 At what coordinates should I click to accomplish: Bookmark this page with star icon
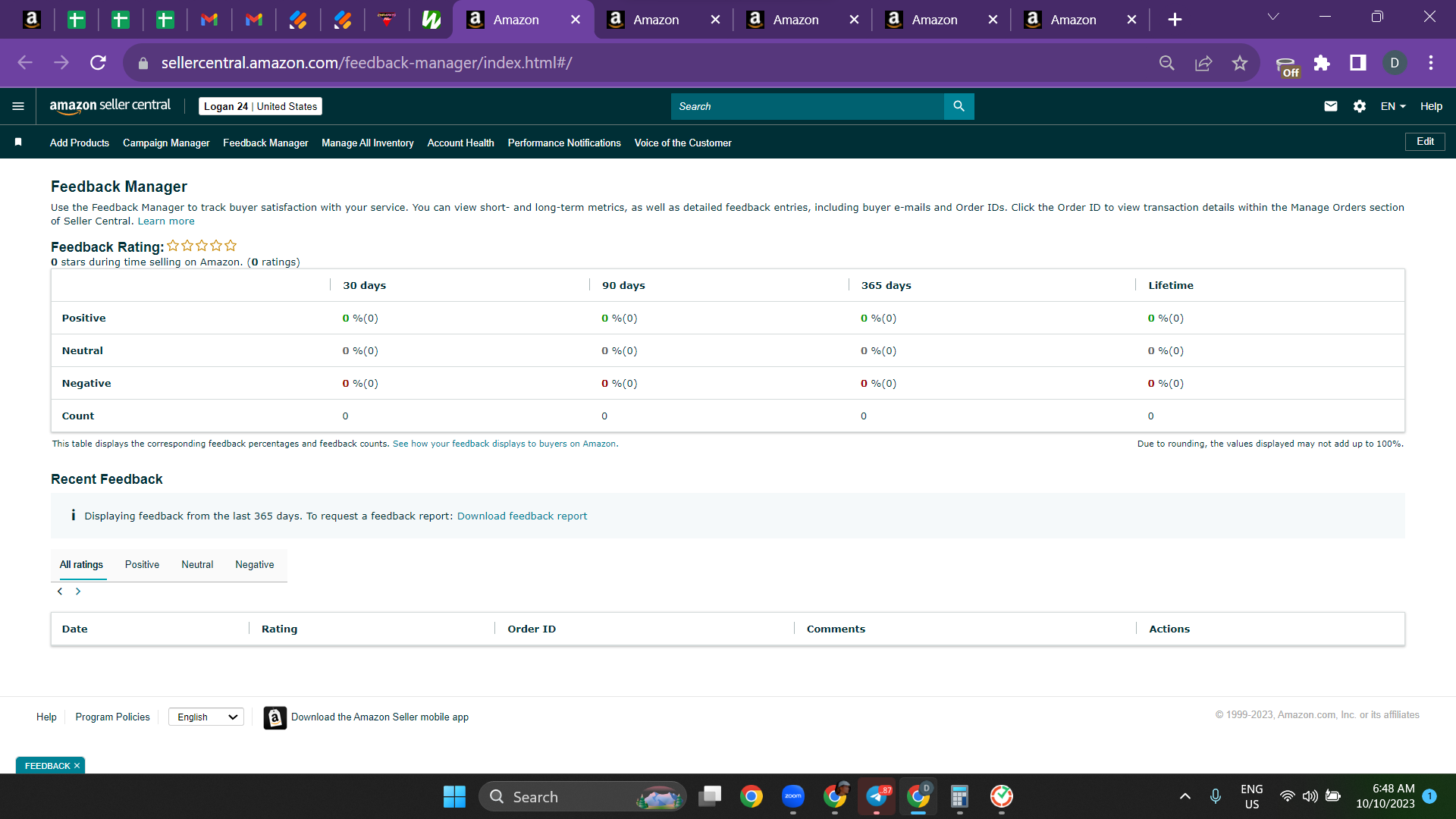tap(1240, 63)
